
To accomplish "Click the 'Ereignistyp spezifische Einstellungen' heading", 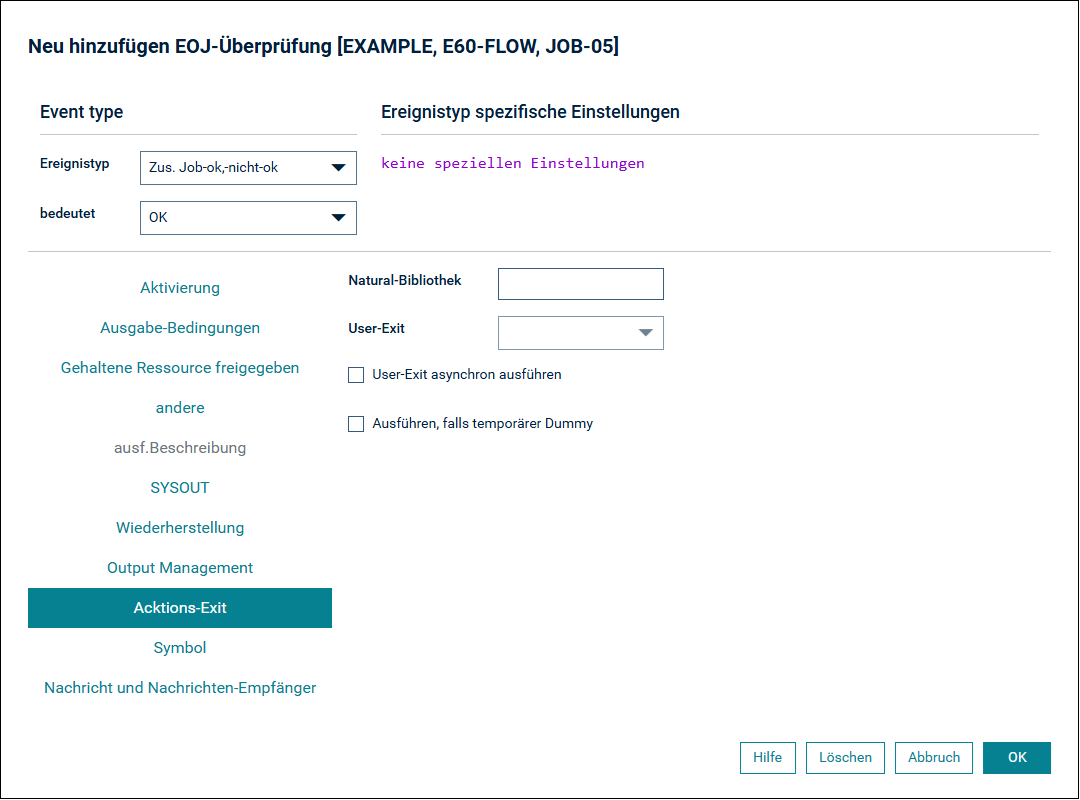I will (530, 112).
